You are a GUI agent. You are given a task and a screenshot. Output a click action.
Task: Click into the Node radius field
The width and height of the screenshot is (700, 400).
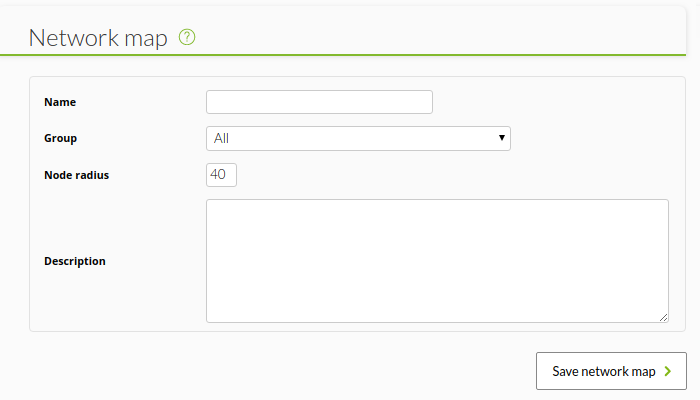tap(221, 175)
